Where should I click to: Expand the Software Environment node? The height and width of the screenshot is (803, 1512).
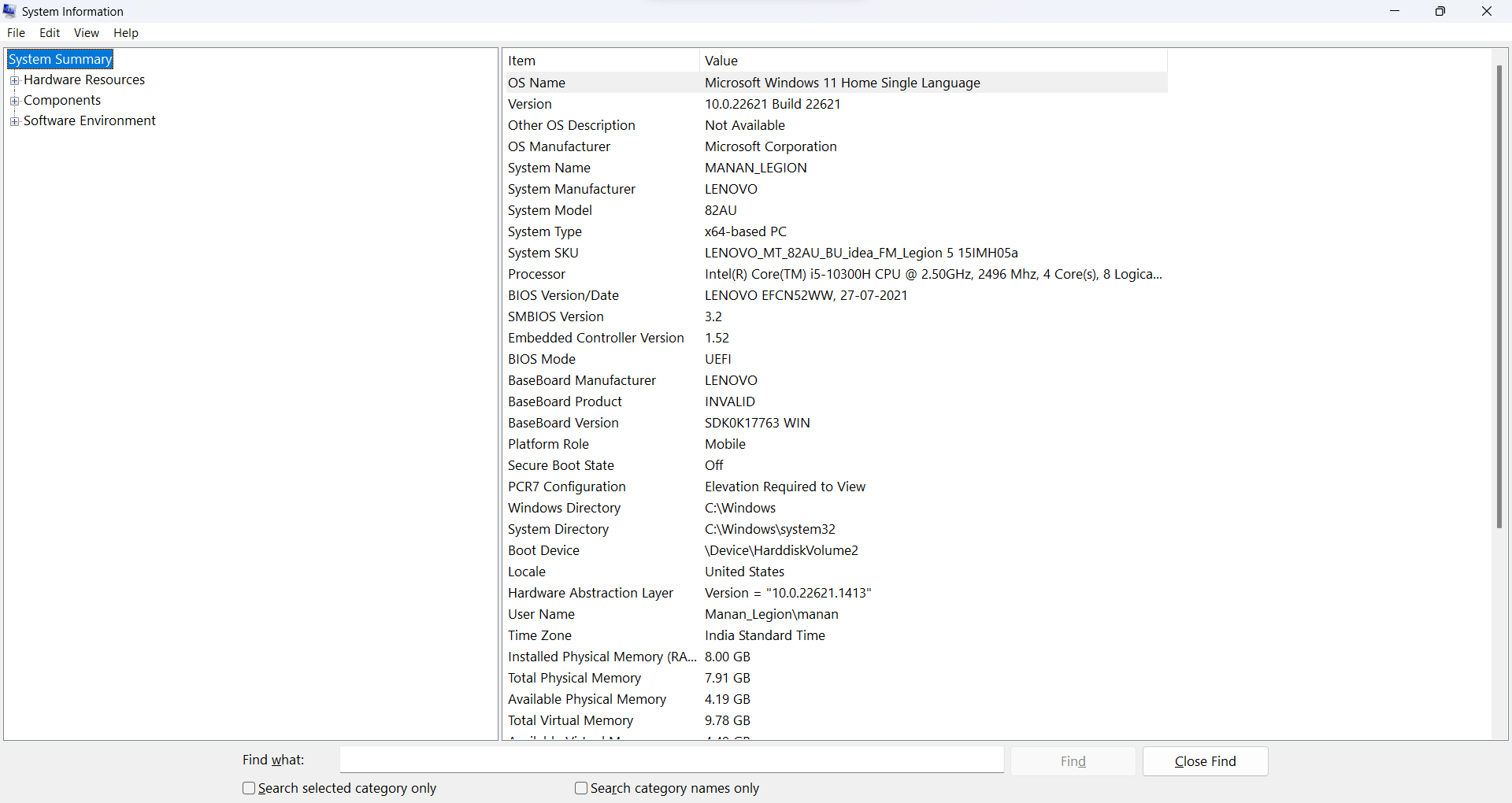coord(14,121)
